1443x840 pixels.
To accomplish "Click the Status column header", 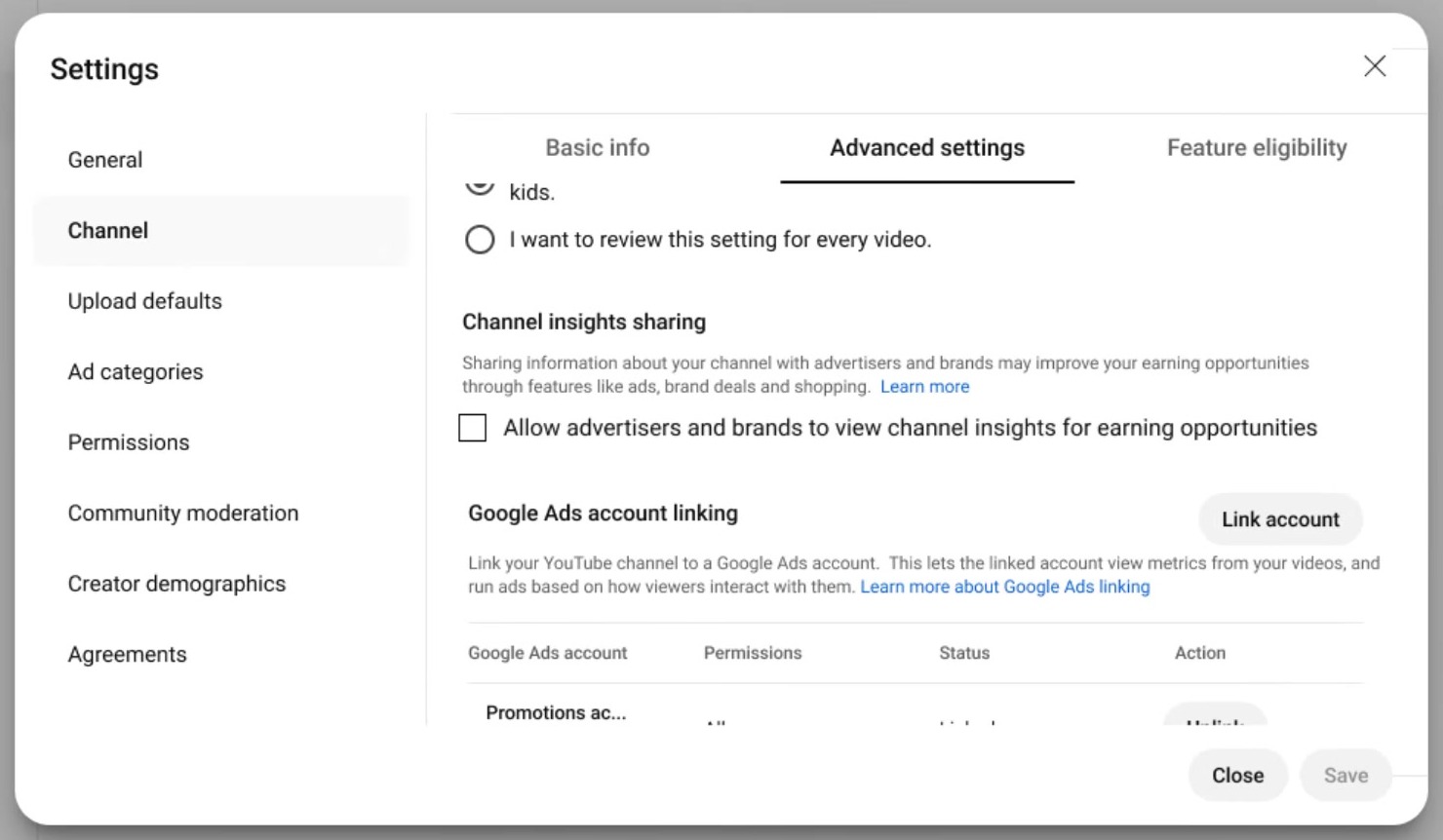I will coord(964,653).
